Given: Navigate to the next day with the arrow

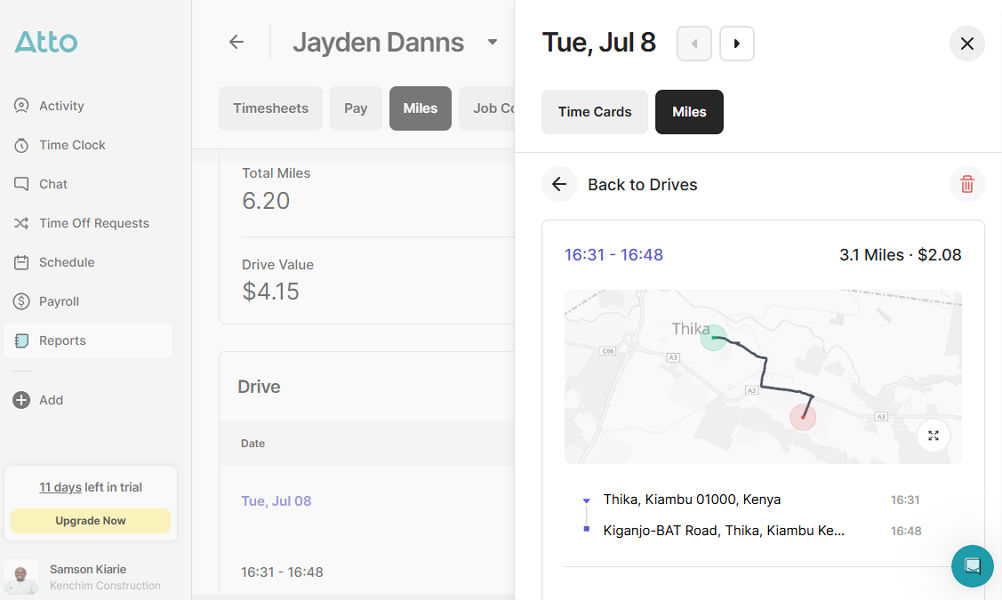Looking at the screenshot, I should tap(736, 43).
